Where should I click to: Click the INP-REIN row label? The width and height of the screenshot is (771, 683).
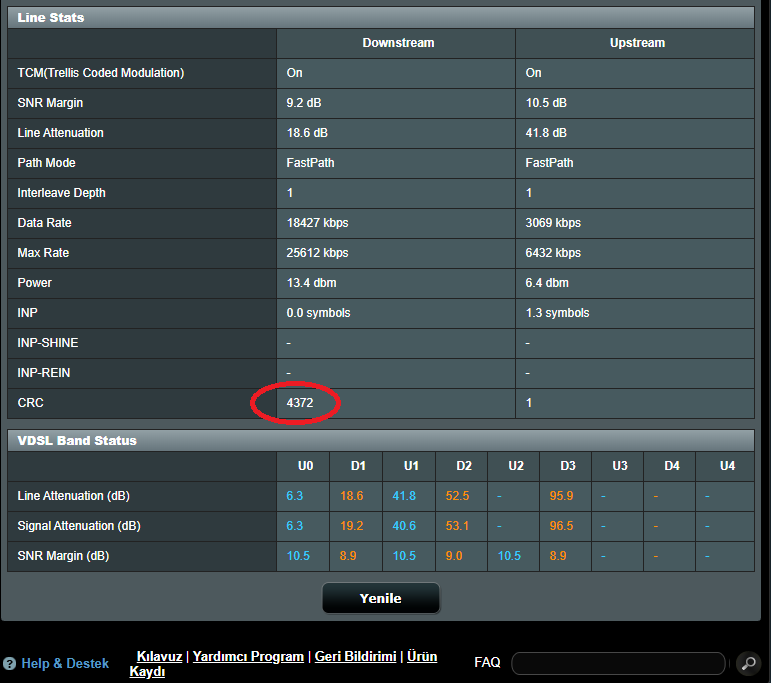click(44, 373)
